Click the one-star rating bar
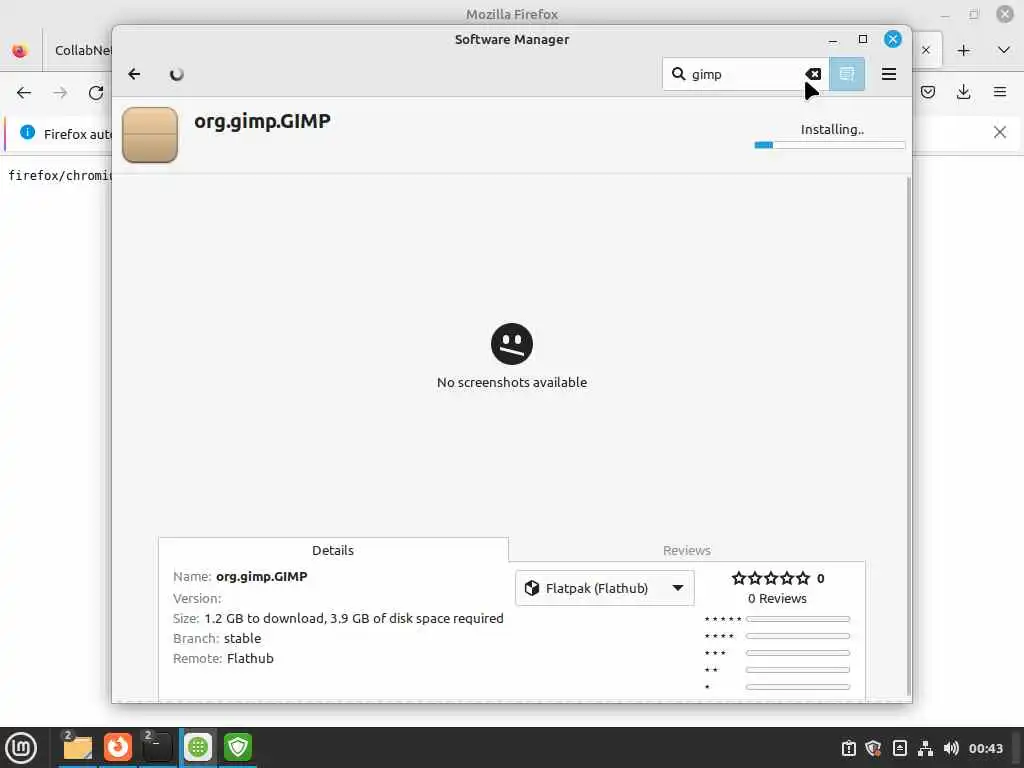The height and width of the screenshot is (768, 1024). [798, 686]
